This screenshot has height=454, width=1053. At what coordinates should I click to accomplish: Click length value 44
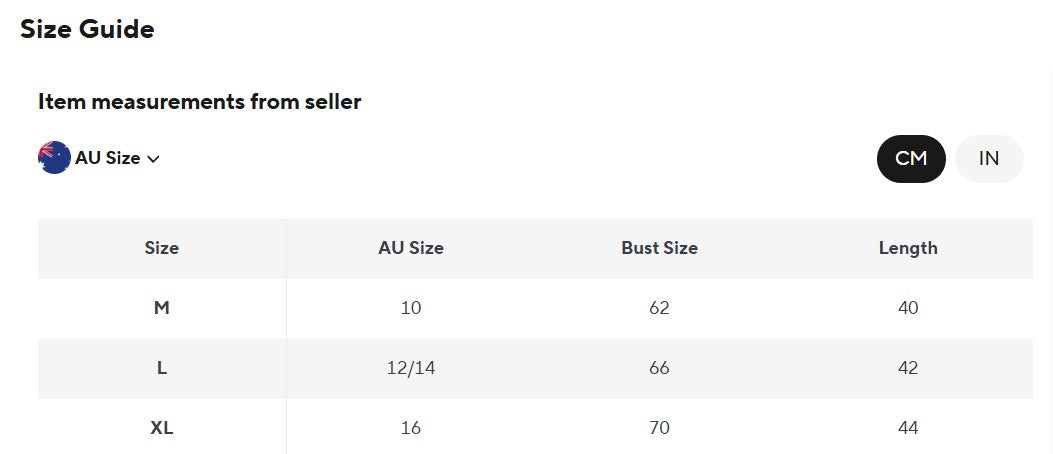tap(908, 428)
